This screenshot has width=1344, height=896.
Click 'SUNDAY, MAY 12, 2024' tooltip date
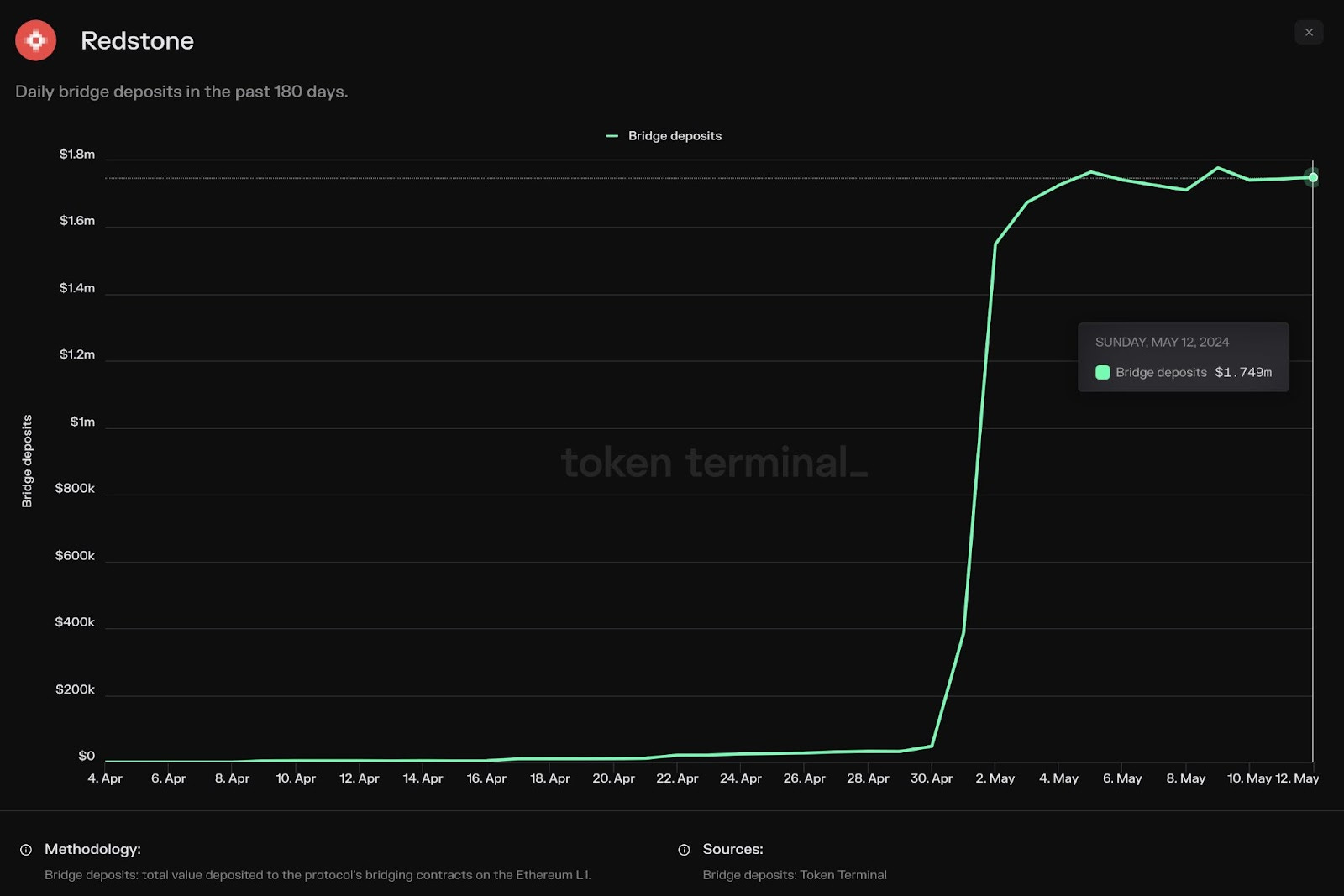pyautogui.click(x=1162, y=342)
